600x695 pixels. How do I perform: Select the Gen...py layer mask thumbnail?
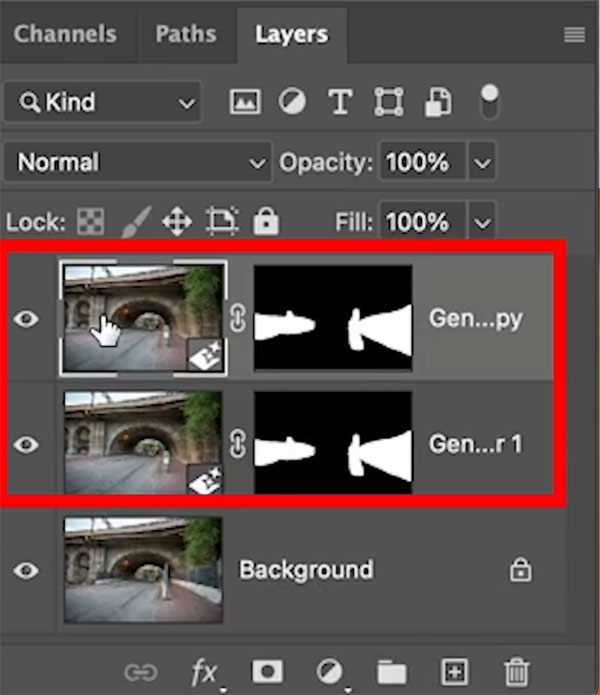coord(333,318)
